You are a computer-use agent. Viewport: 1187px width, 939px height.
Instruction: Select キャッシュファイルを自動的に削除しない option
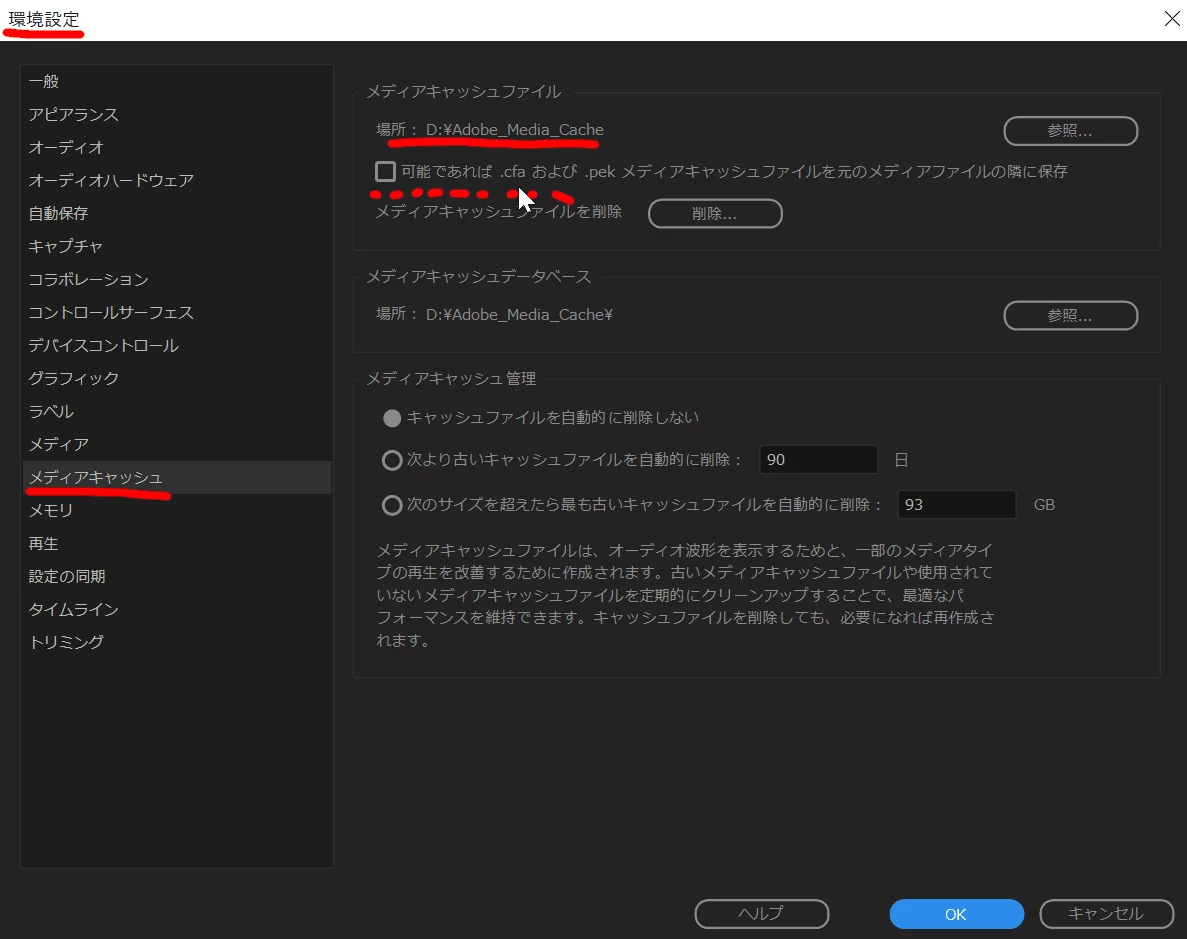pos(391,418)
